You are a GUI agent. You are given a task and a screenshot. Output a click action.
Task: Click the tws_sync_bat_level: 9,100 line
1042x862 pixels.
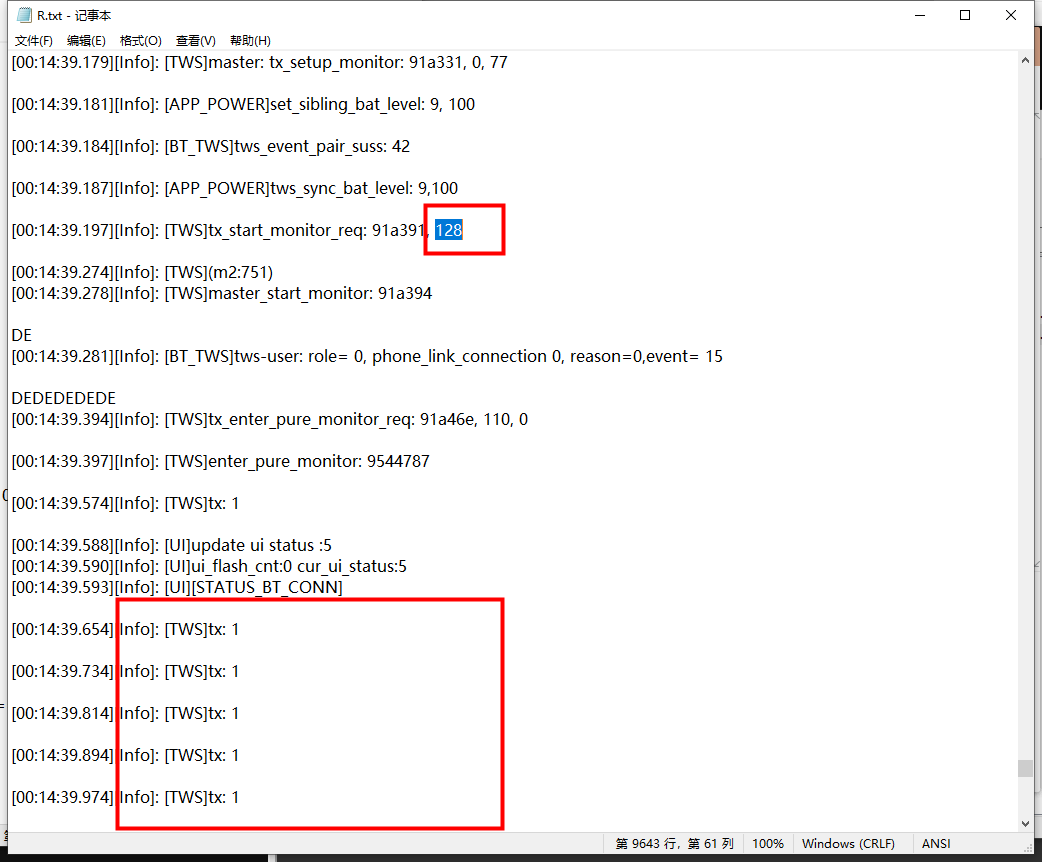pos(235,188)
